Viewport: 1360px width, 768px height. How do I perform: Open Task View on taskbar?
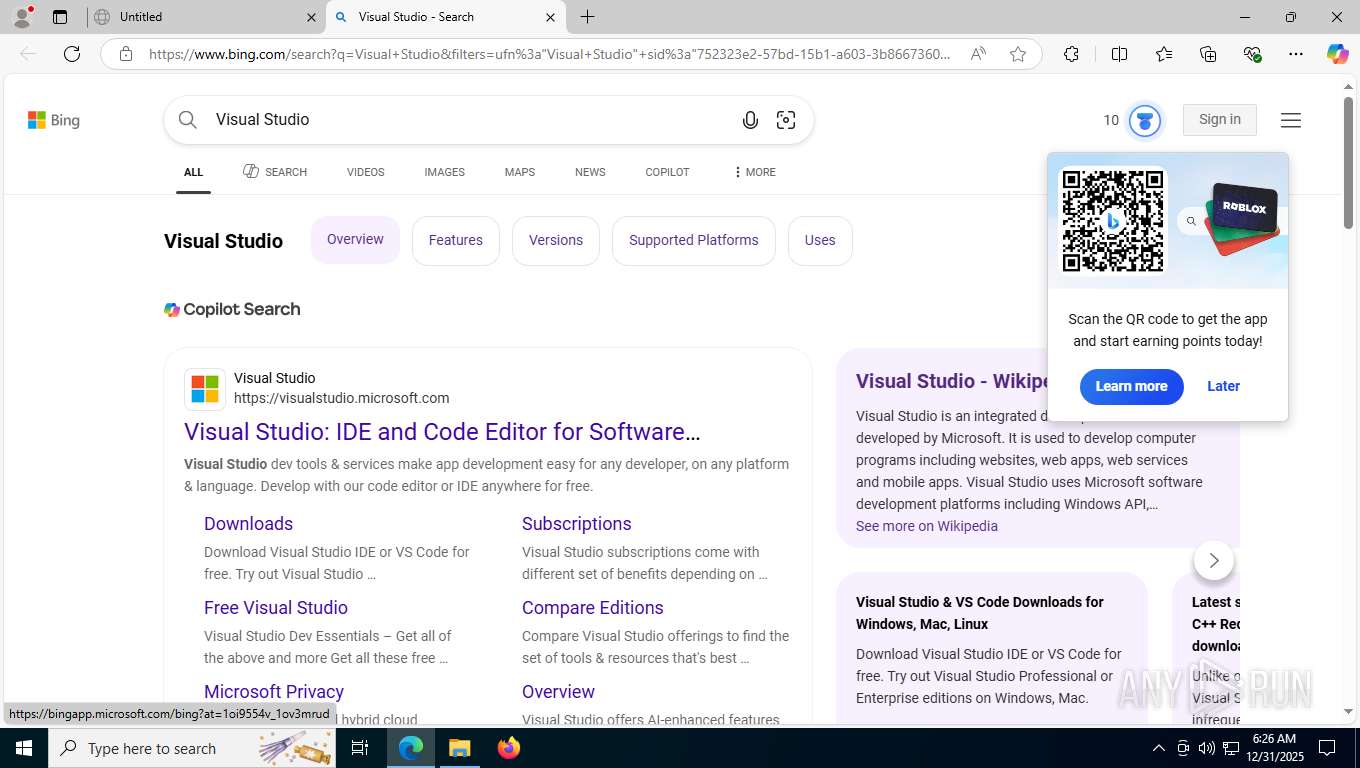pyautogui.click(x=360, y=748)
